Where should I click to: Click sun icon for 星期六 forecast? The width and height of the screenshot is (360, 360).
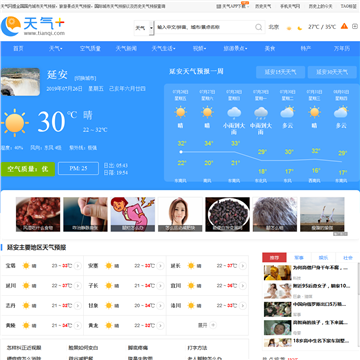click(207, 112)
